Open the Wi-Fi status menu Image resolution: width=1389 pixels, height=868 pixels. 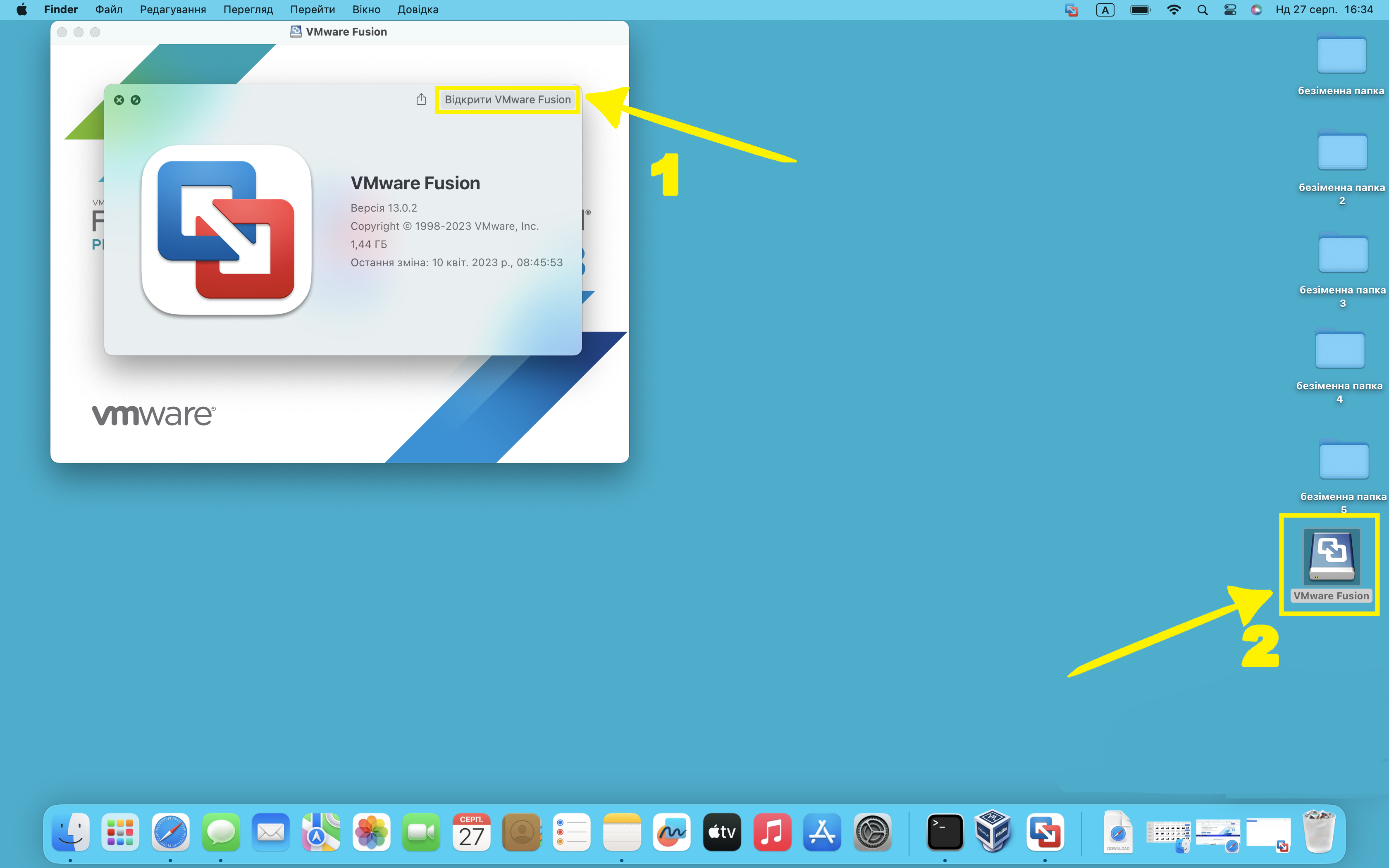1174,10
